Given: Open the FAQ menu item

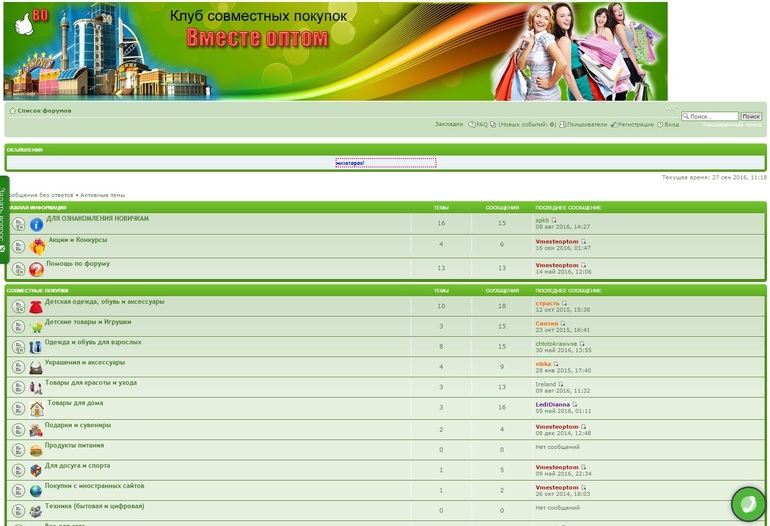Looking at the screenshot, I should click(480, 125).
